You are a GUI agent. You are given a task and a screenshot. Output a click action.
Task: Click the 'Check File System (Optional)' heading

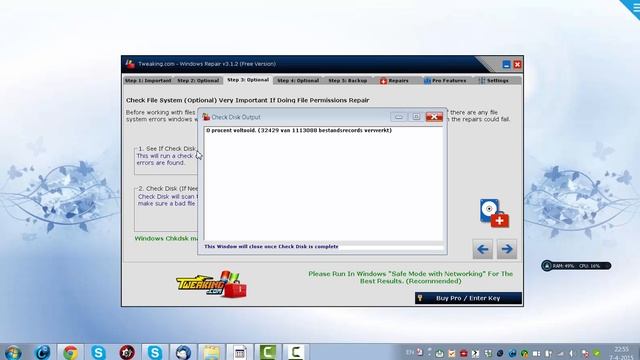(x=247, y=100)
